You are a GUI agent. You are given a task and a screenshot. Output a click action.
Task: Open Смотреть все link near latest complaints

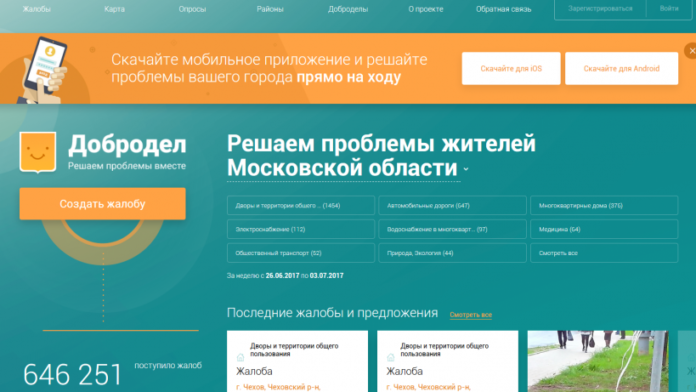click(471, 315)
